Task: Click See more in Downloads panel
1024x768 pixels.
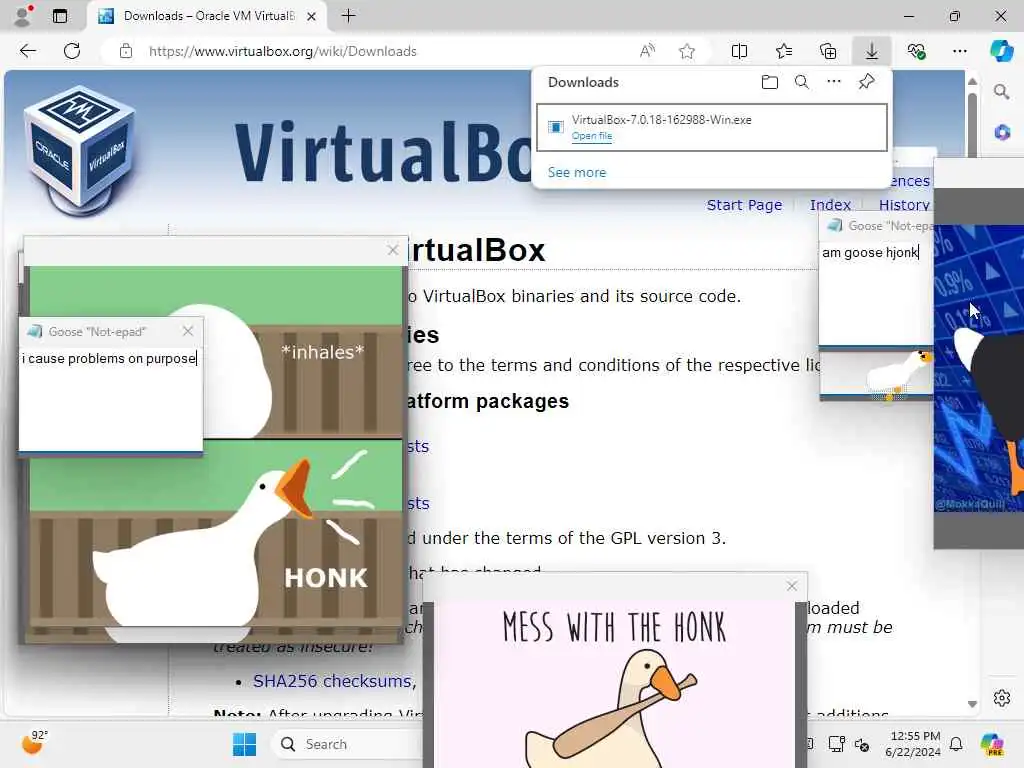Action: [x=577, y=172]
